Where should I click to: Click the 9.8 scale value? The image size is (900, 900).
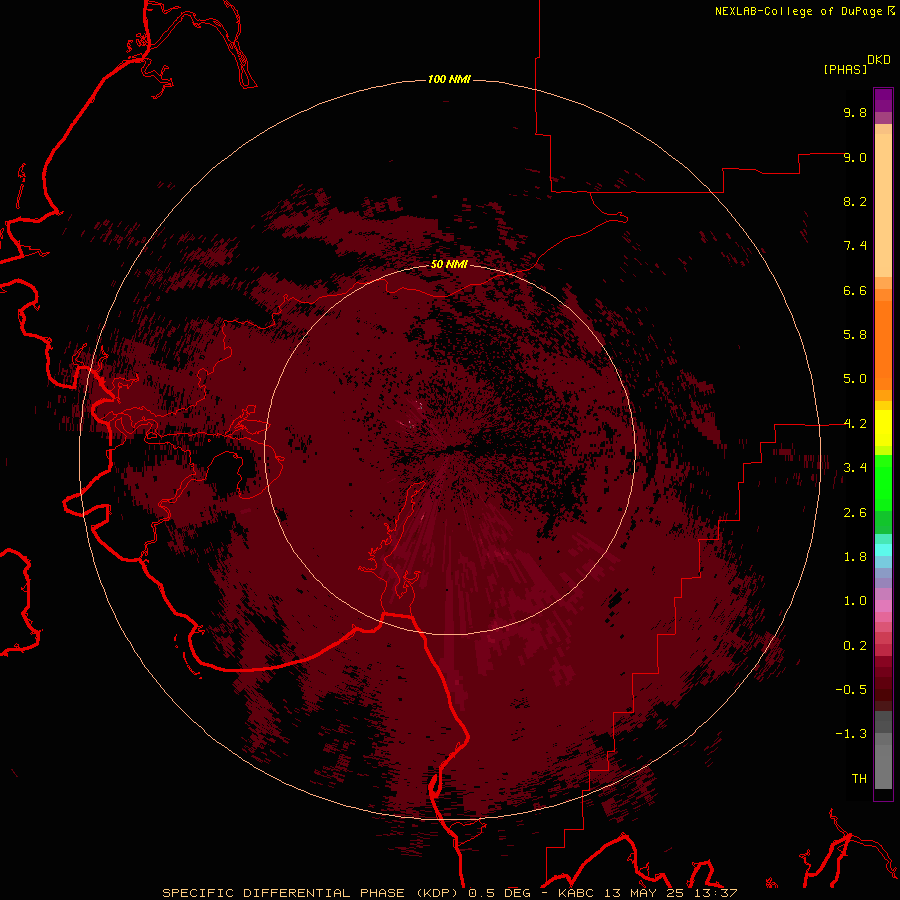pyautogui.click(x=855, y=112)
